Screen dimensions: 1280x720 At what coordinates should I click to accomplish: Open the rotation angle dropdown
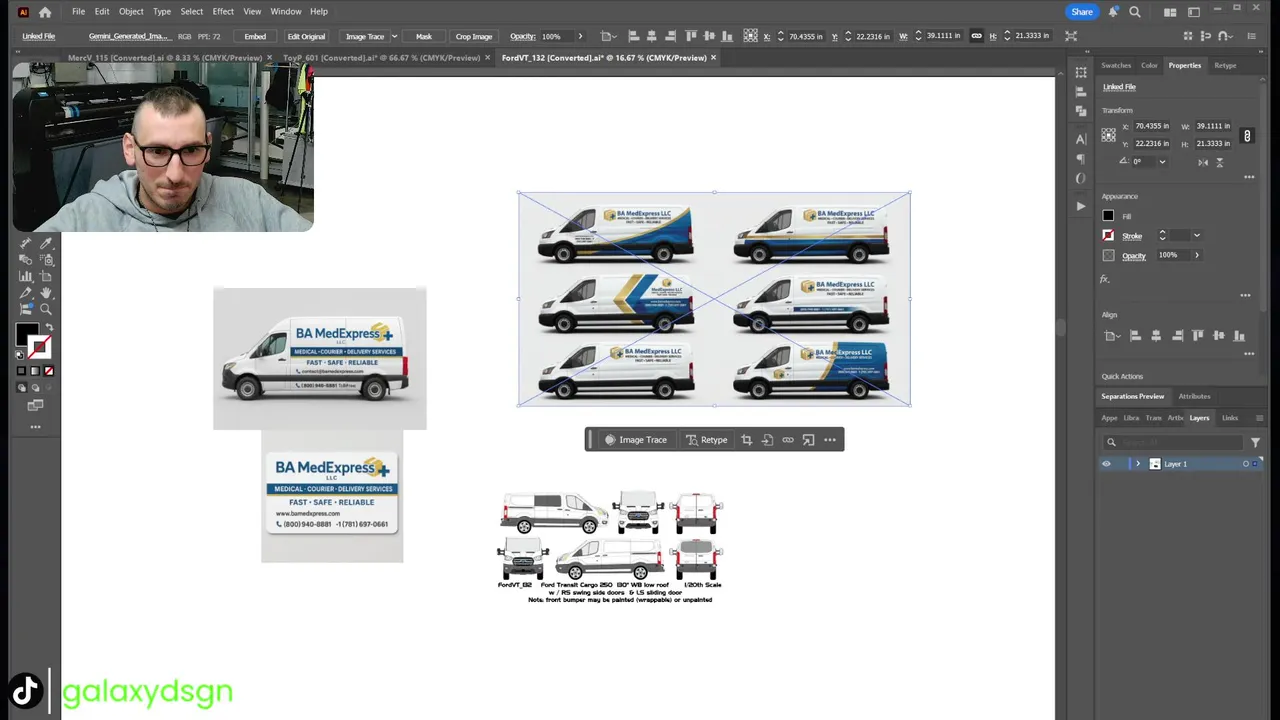click(x=1162, y=162)
